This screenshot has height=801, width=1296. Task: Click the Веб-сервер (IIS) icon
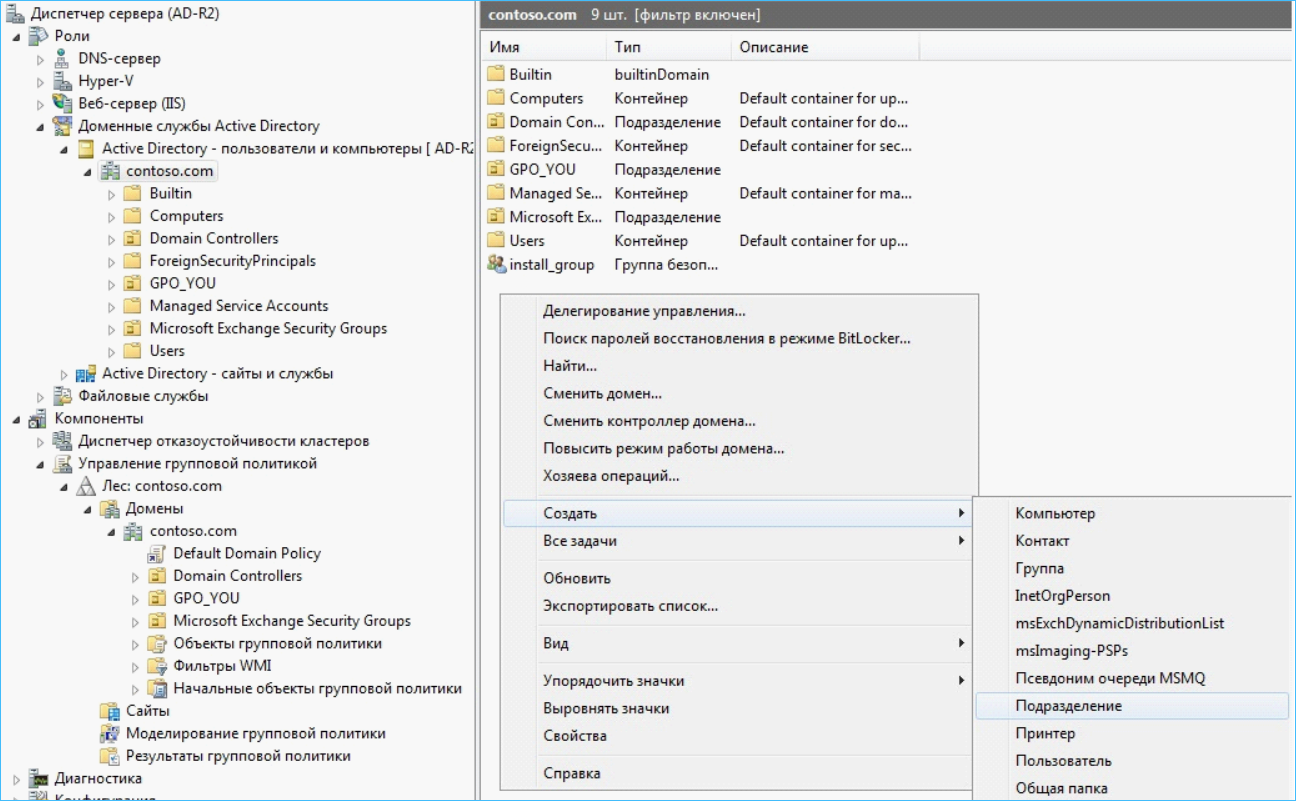pos(62,103)
